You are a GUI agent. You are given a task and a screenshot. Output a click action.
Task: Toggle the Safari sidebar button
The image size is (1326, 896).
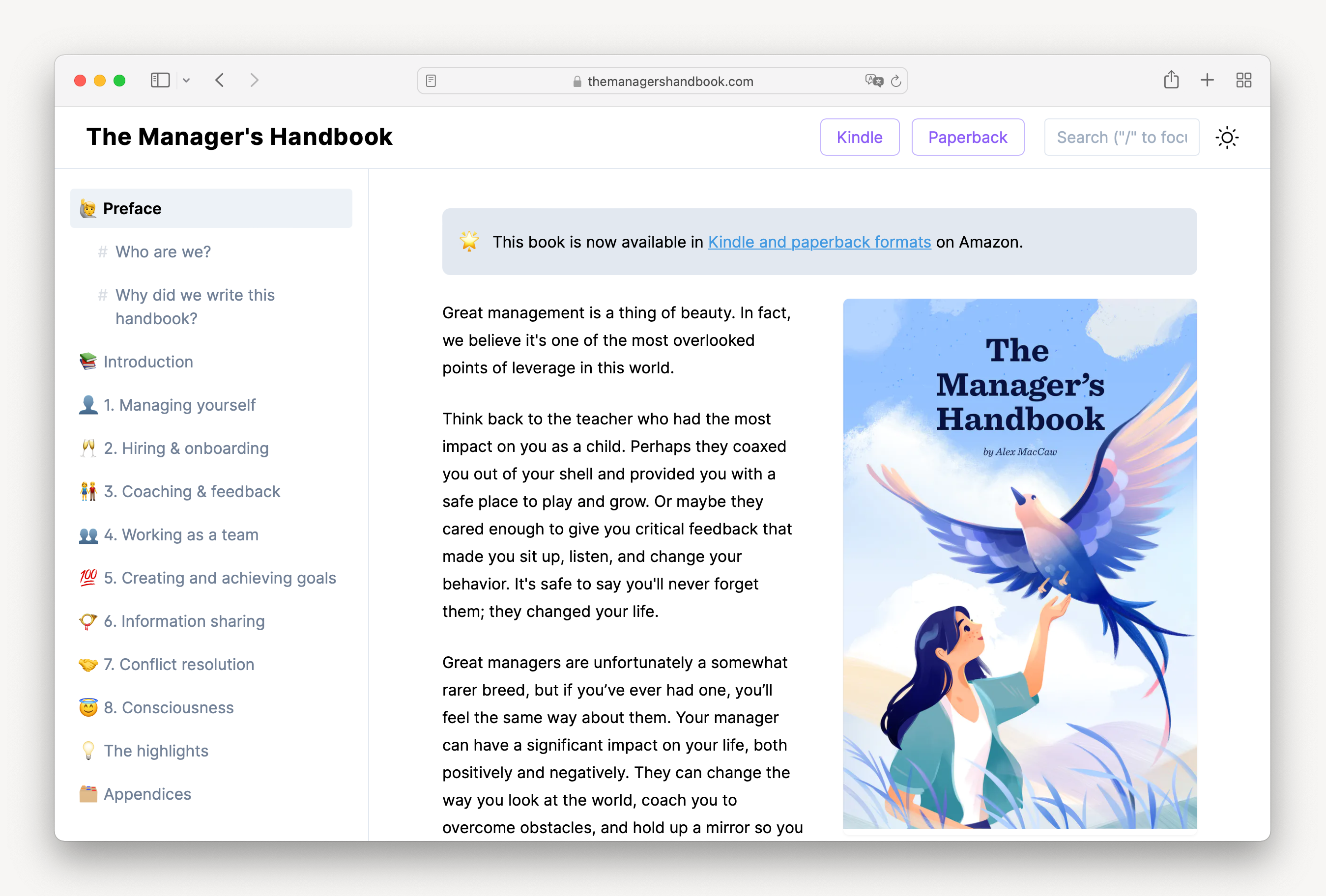pyautogui.click(x=160, y=81)
